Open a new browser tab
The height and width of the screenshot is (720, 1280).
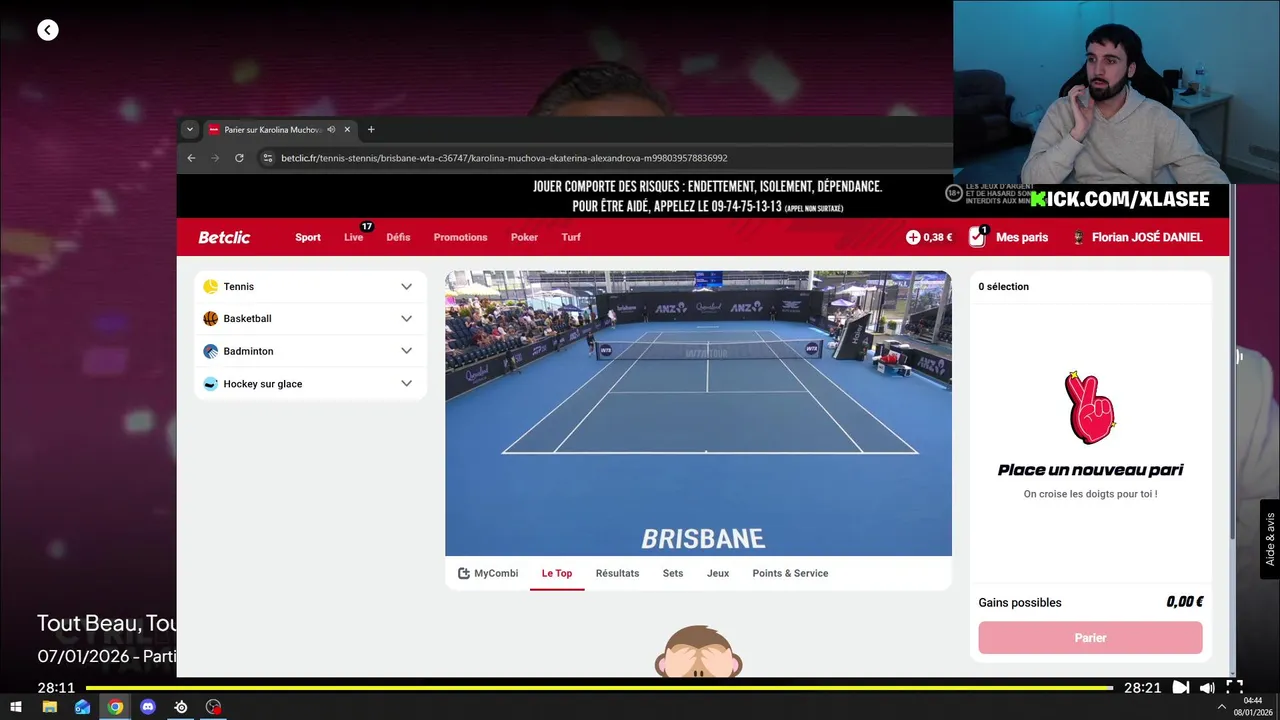(x=371, y=129)
